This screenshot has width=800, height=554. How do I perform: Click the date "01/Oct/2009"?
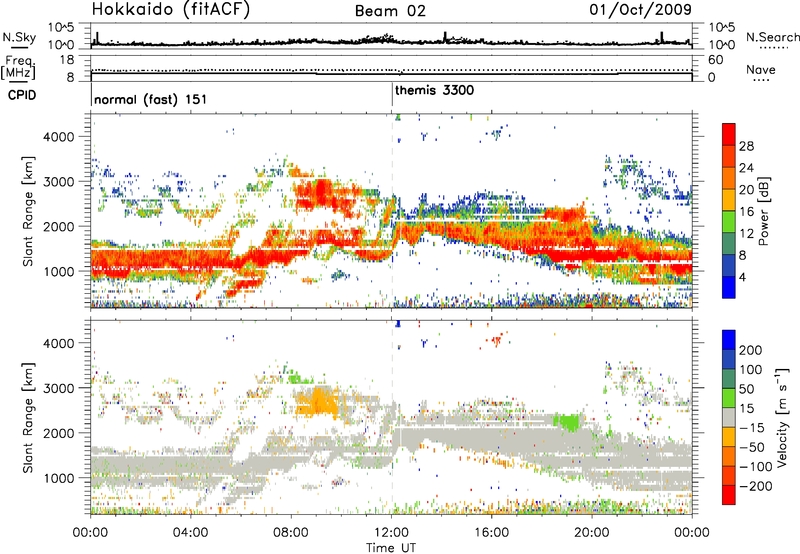click(641, 10)
